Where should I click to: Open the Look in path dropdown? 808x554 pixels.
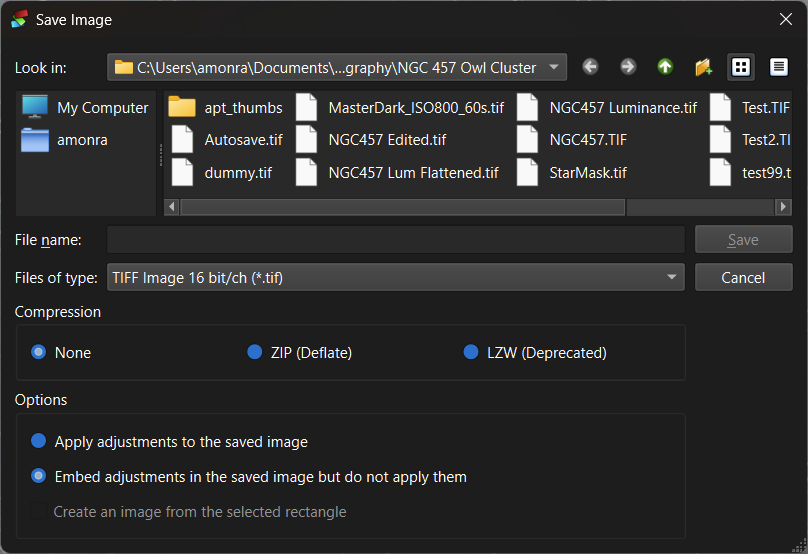pyautogui.click(x=554, y=68)
